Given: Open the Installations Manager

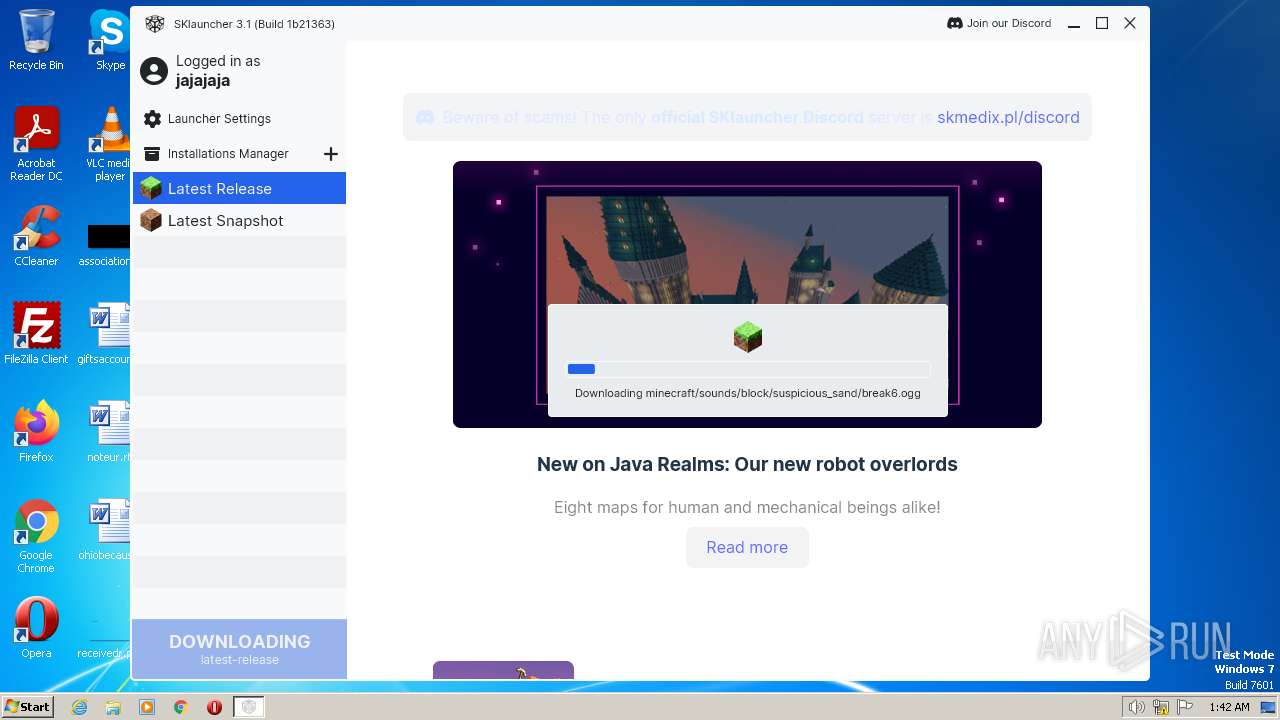Looking at the screenshot, I should coord(228,154).
